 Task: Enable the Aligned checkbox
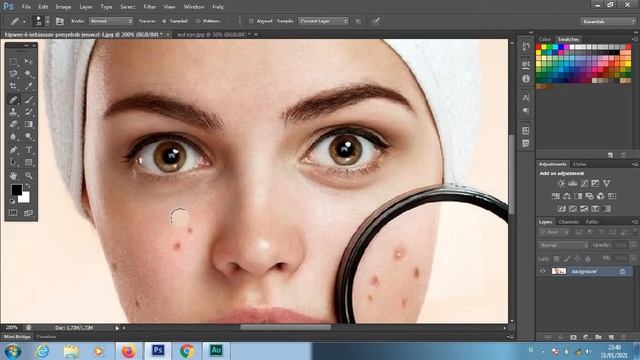(251, 21)
